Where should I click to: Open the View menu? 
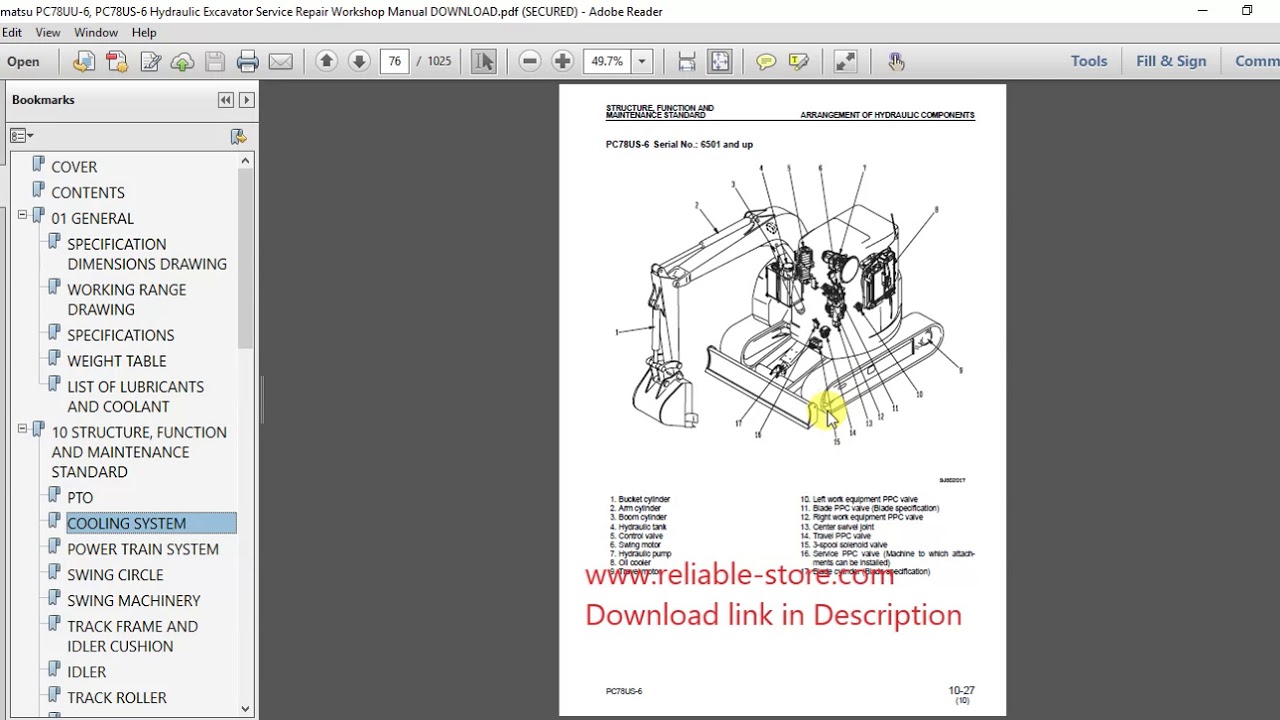[48, 32]
